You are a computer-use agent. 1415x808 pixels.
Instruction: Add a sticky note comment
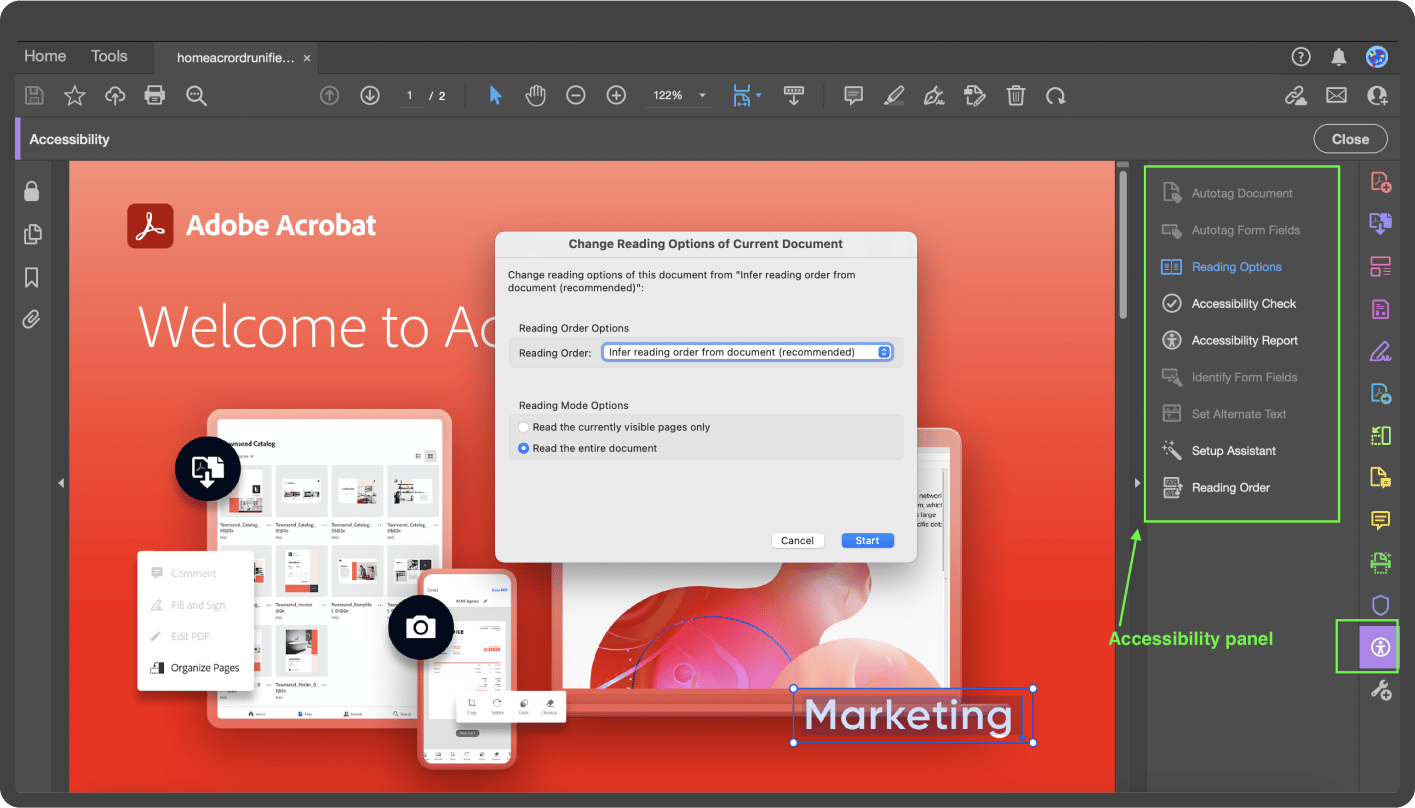pyautogui.click(x=853, y=96)
